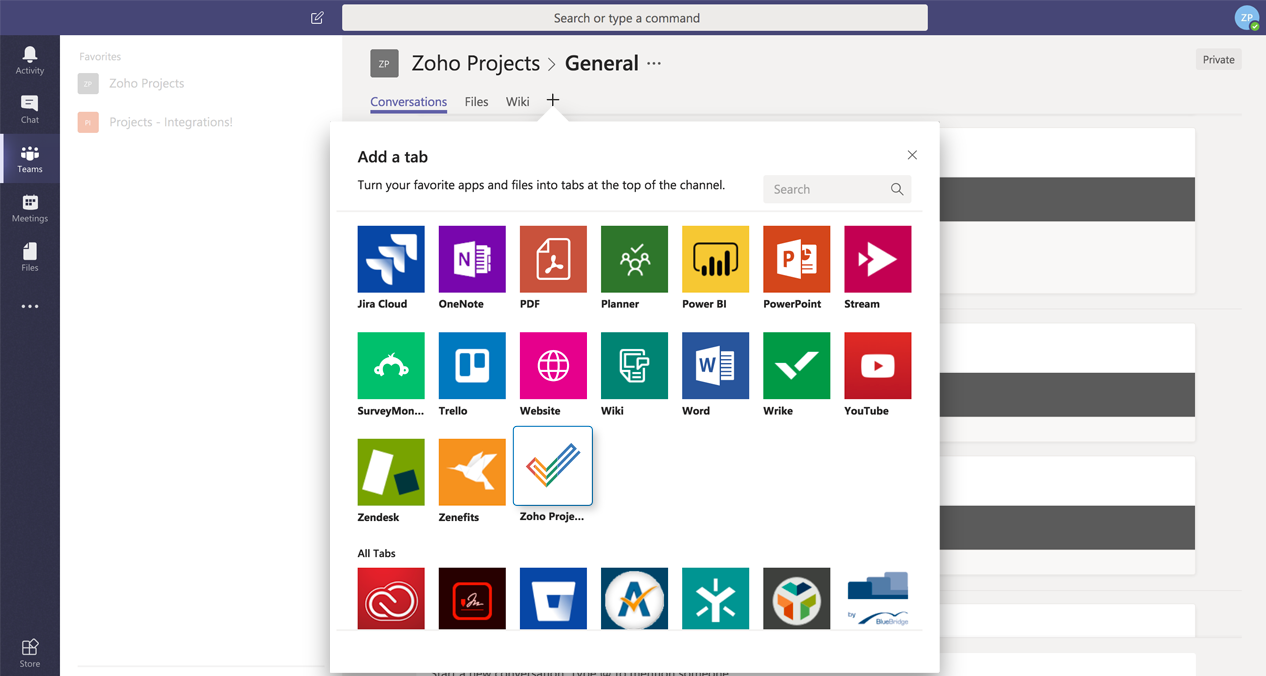
Task: Choose the Zenefits app tile
Action: click(472, 472)
